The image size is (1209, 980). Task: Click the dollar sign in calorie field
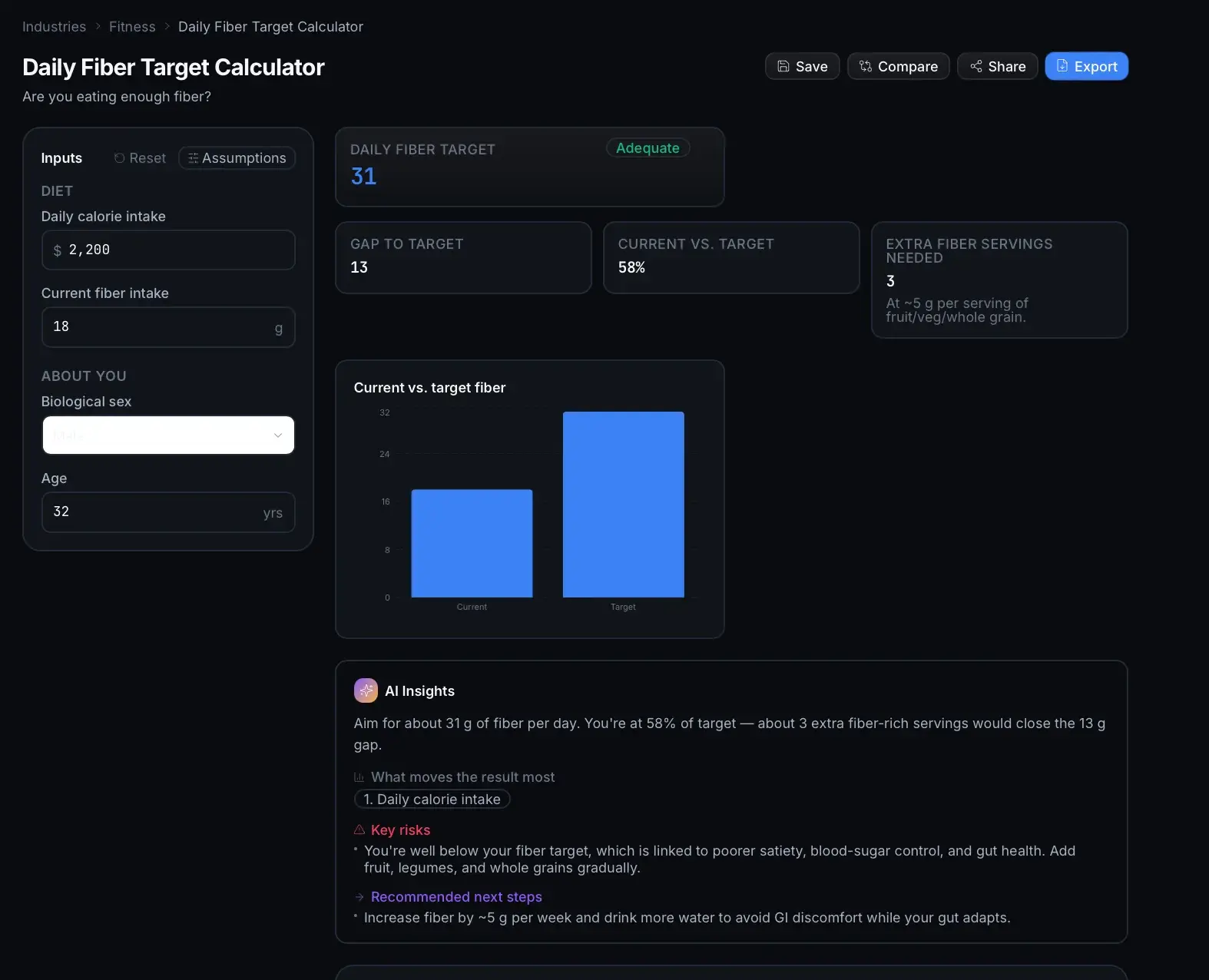point(57,250)
